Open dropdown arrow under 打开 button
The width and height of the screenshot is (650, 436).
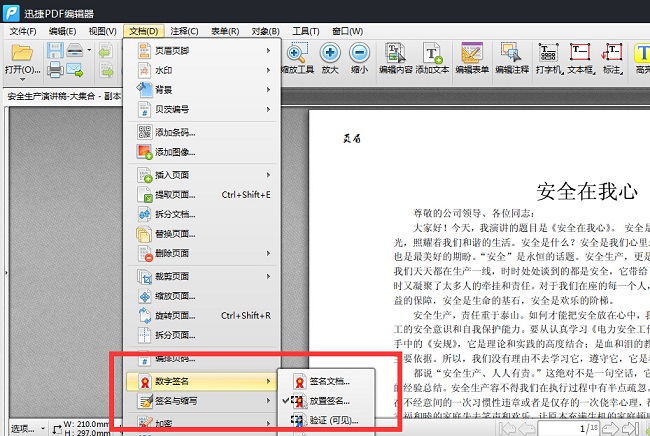tap(22, 79)
